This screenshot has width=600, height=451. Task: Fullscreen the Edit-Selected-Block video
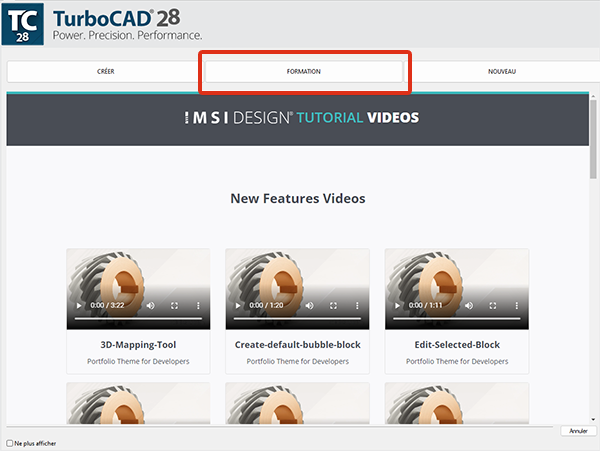tap(493, 305)
